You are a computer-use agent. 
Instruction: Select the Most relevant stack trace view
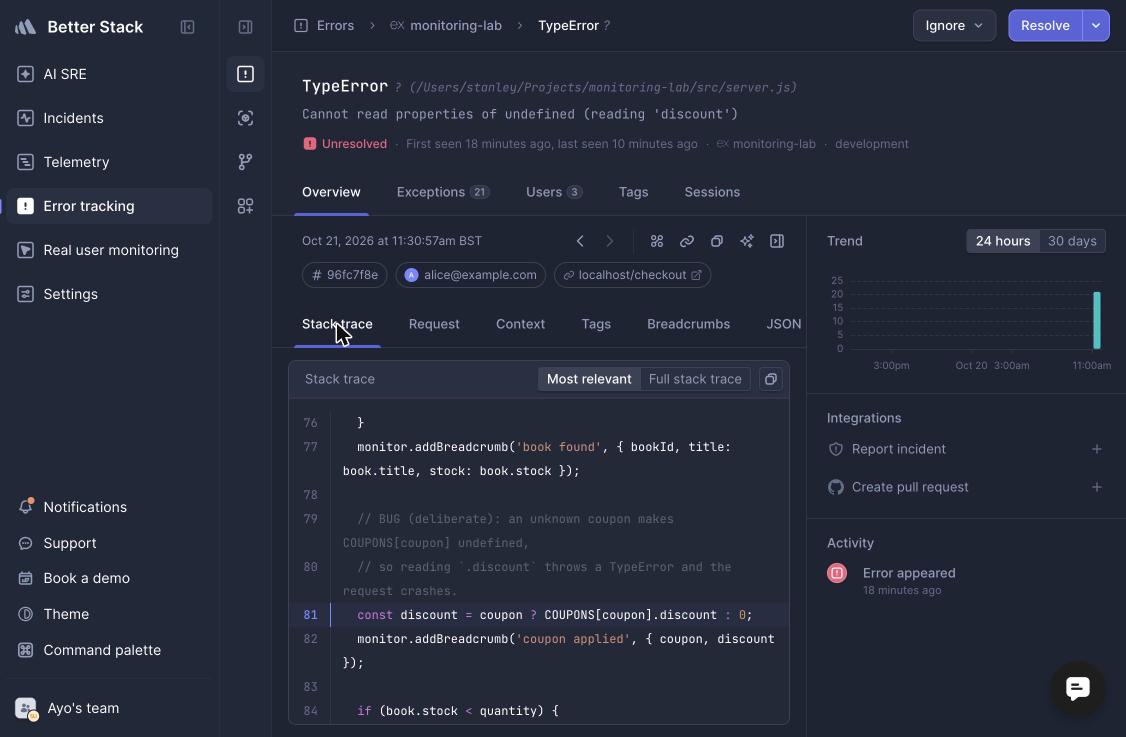[x=589, y=379]
